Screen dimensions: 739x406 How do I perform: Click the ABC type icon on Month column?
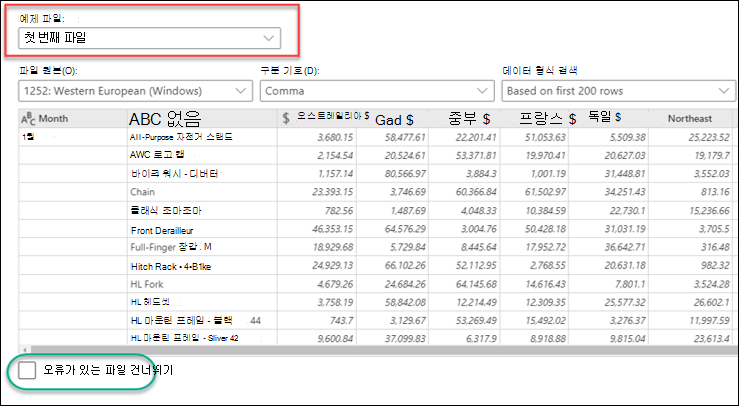(28, 119)
